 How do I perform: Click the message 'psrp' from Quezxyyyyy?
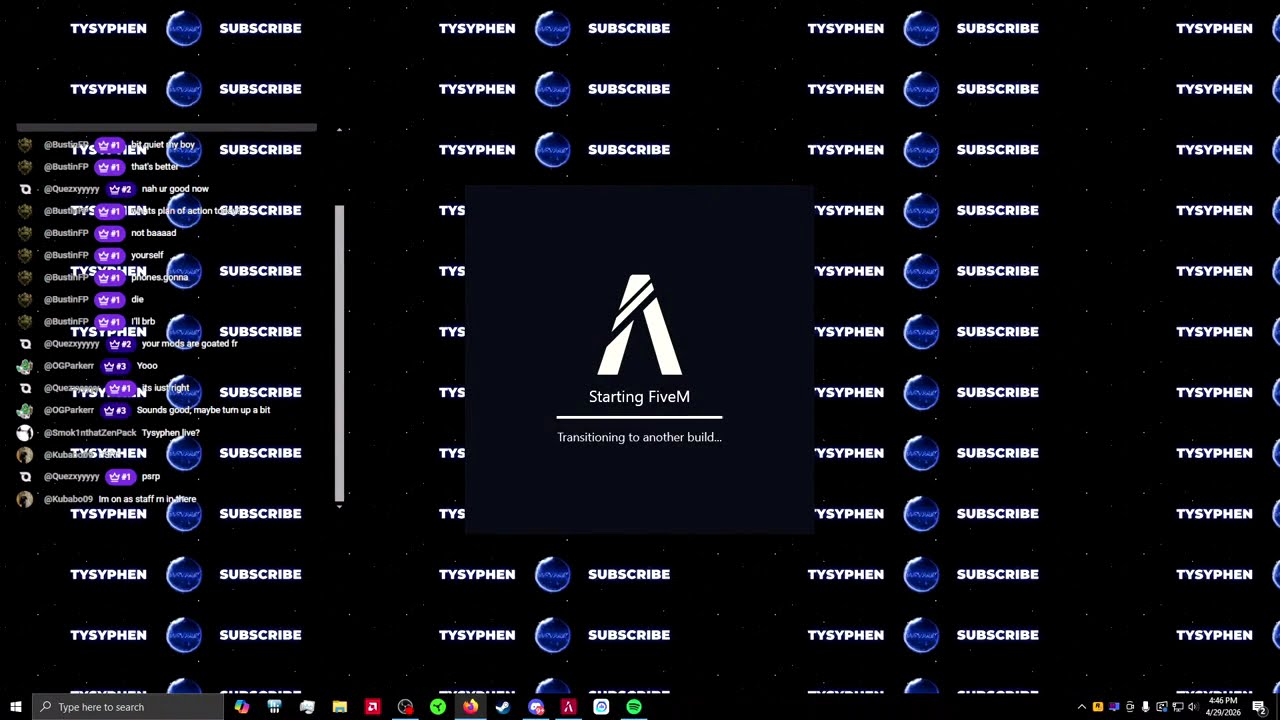coord(150,477)
